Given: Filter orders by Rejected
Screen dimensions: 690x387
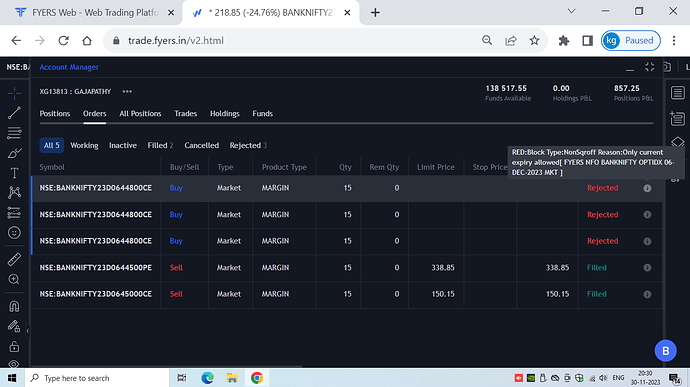Looking at the screenshot, I should (248, 145).
